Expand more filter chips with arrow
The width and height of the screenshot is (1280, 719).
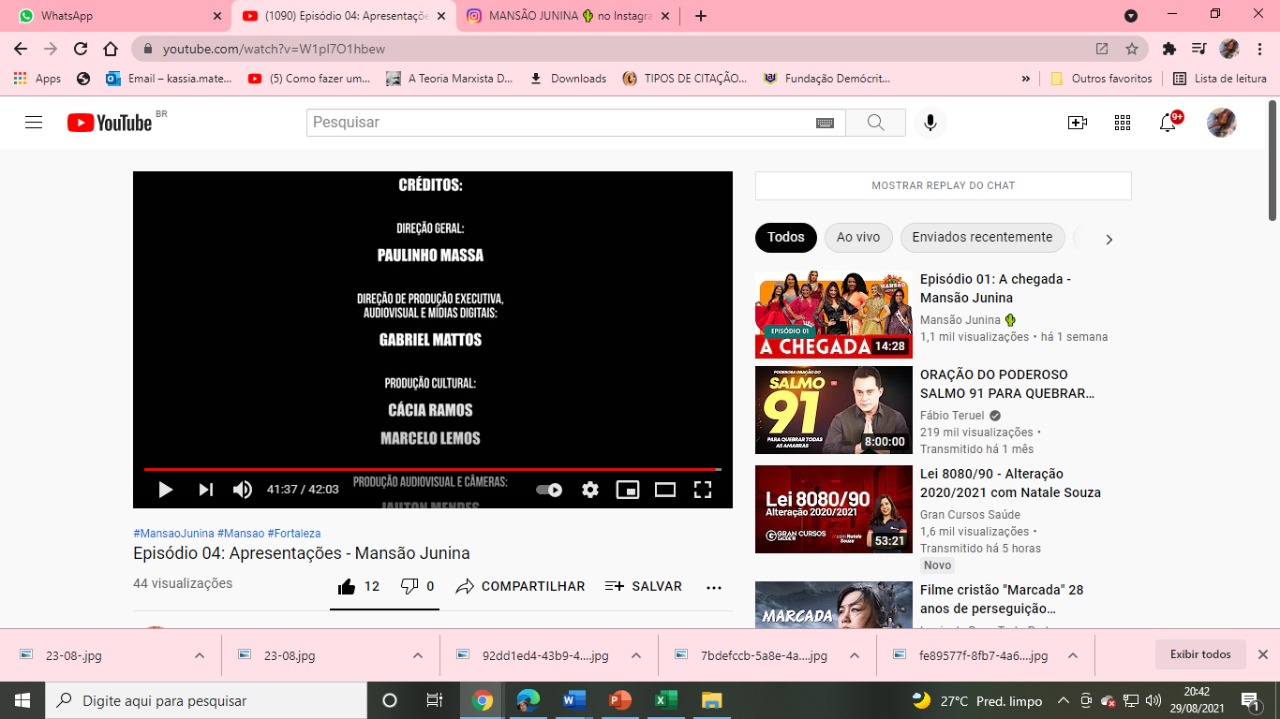pyautogui.click(x=1108, y=239)
